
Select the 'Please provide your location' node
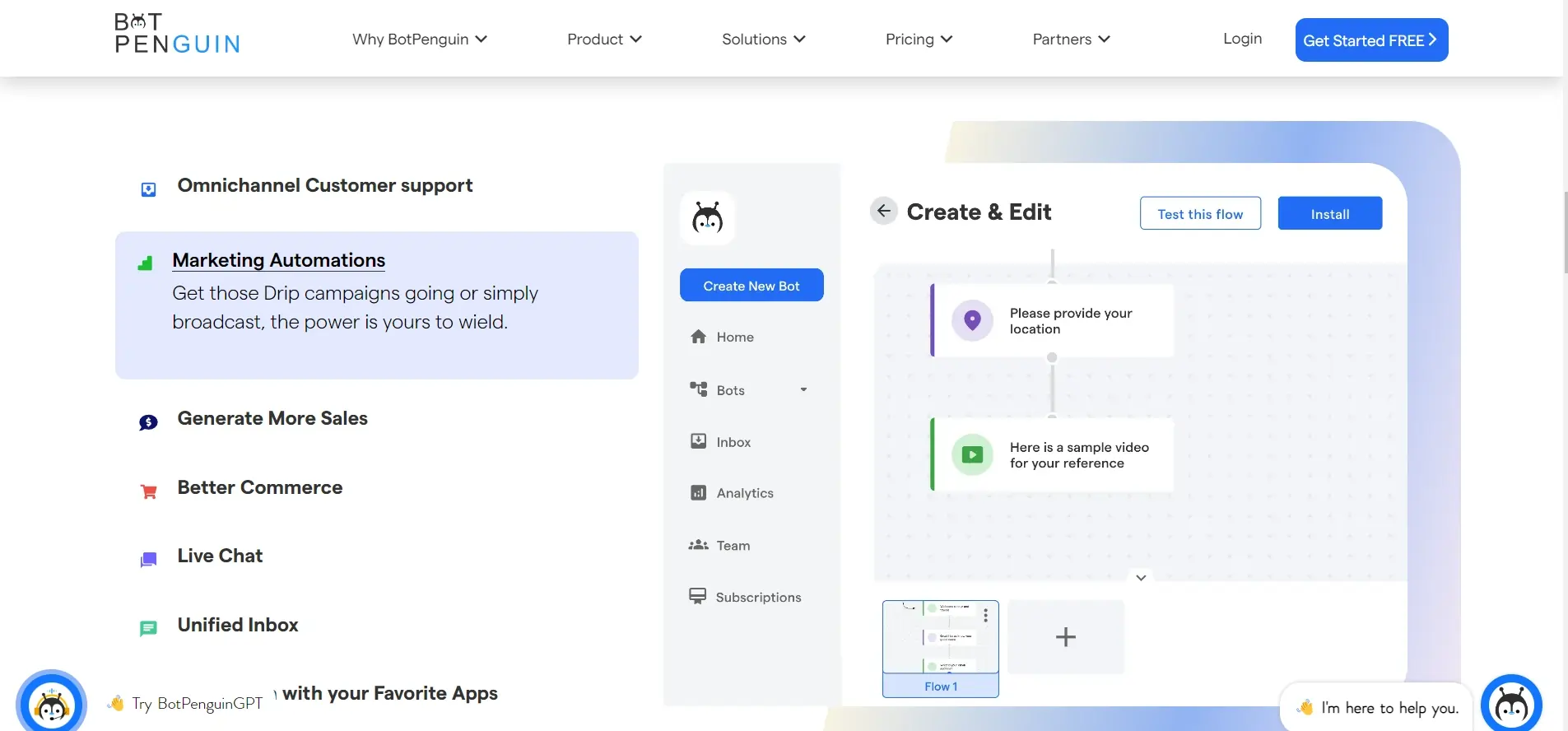tap(1052, 320)
